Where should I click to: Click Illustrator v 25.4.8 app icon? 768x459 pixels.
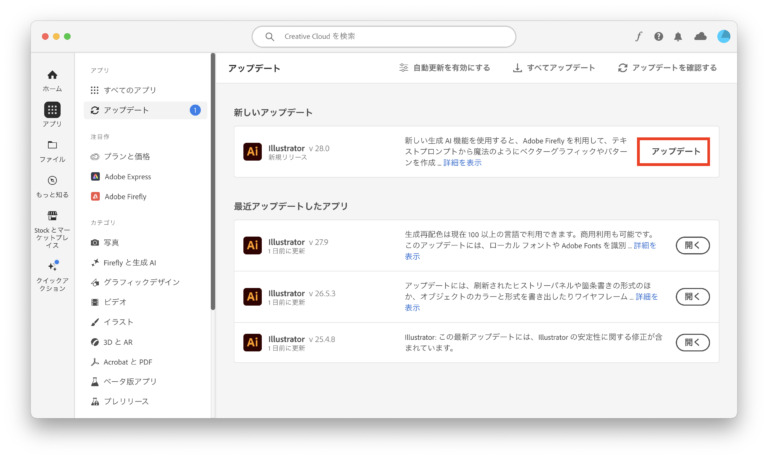point(253,342)
